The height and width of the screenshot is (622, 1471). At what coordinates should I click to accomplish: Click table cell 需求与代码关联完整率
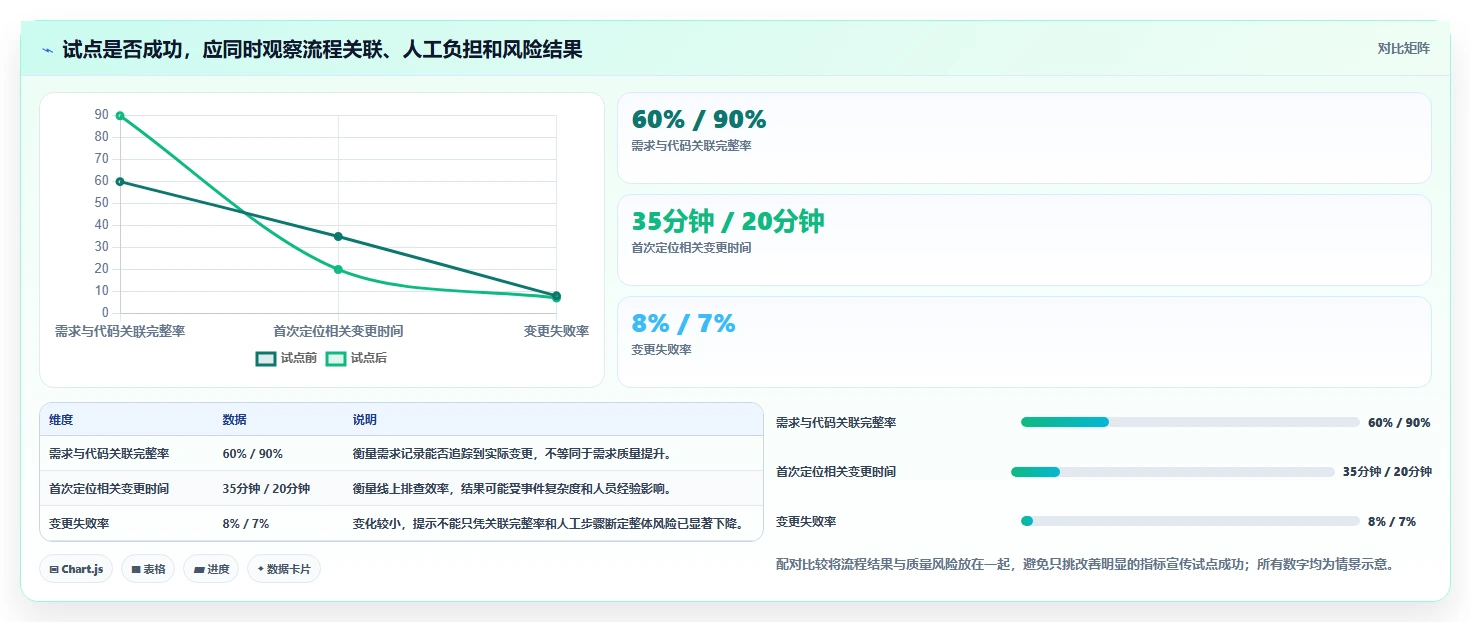[x=109, y=454]
